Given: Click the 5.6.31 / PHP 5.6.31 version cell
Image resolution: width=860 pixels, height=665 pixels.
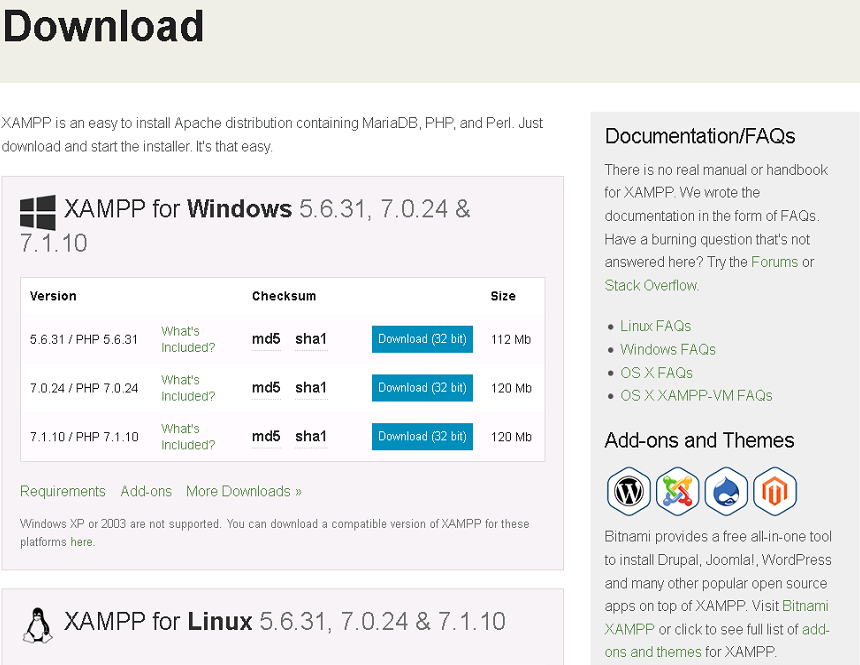Looking at the screenshot, I should [x=84, y=340].
